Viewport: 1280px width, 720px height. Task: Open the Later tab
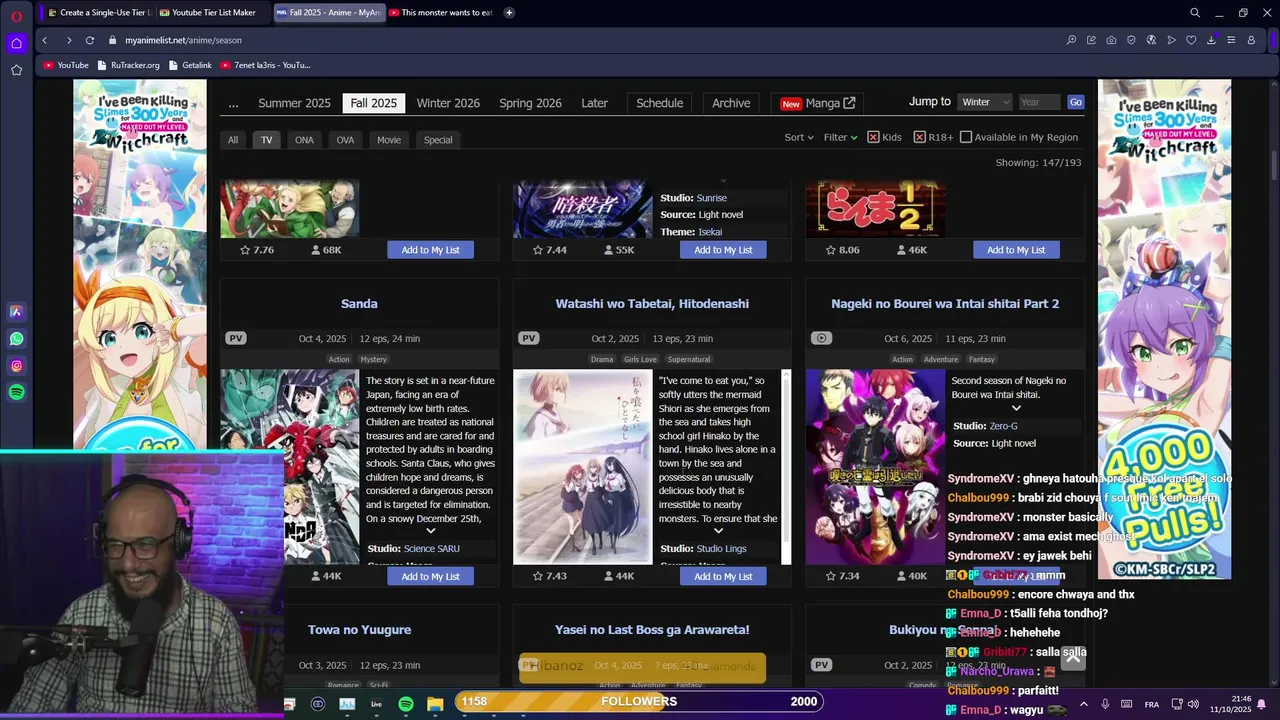point(594,103)
